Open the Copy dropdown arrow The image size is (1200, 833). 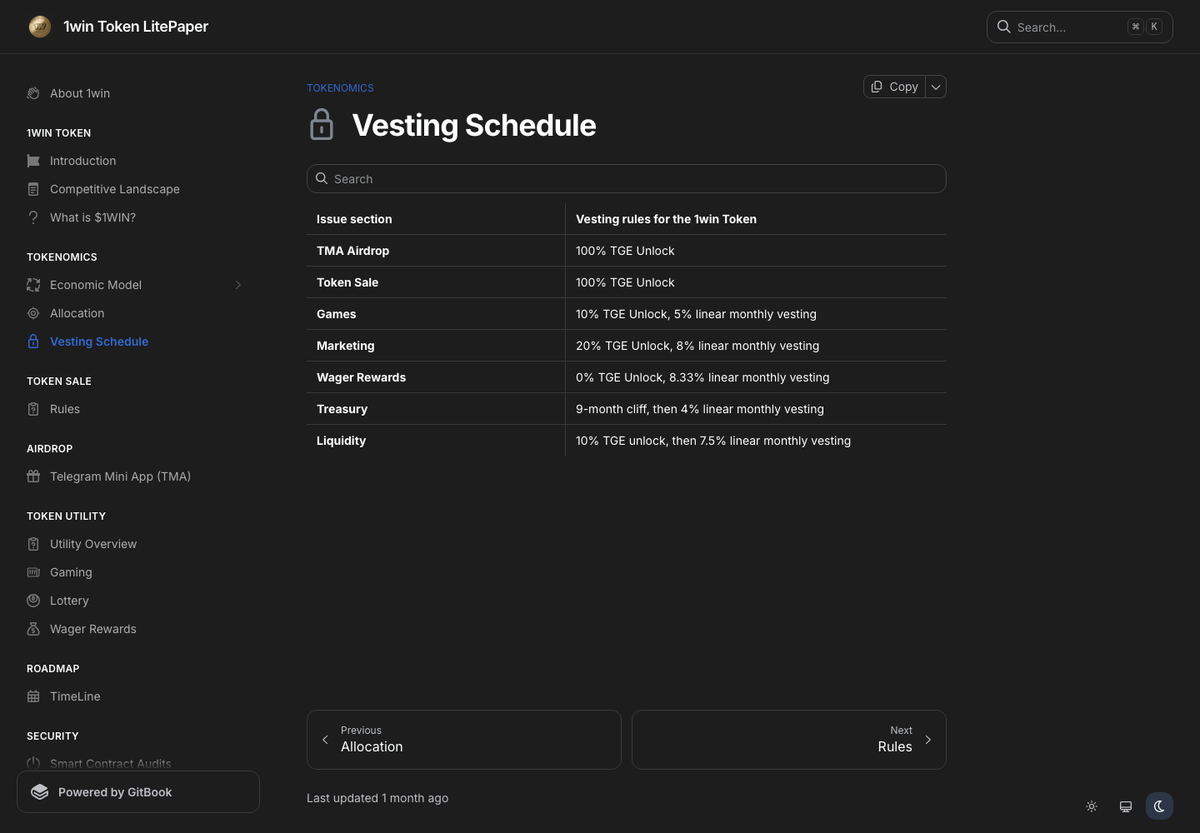click(x=936, y=87)
